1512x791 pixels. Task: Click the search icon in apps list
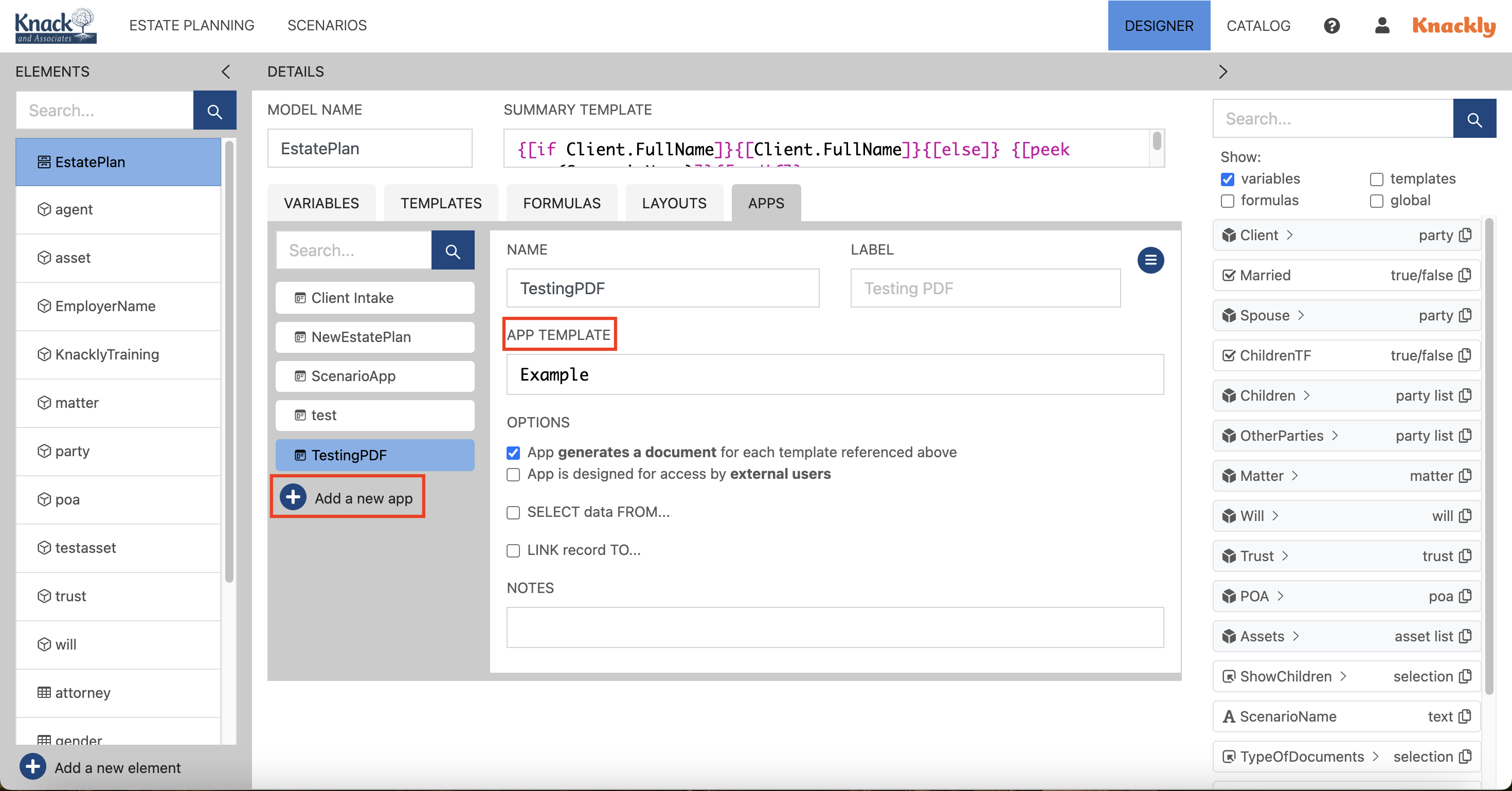coord(453,250)
